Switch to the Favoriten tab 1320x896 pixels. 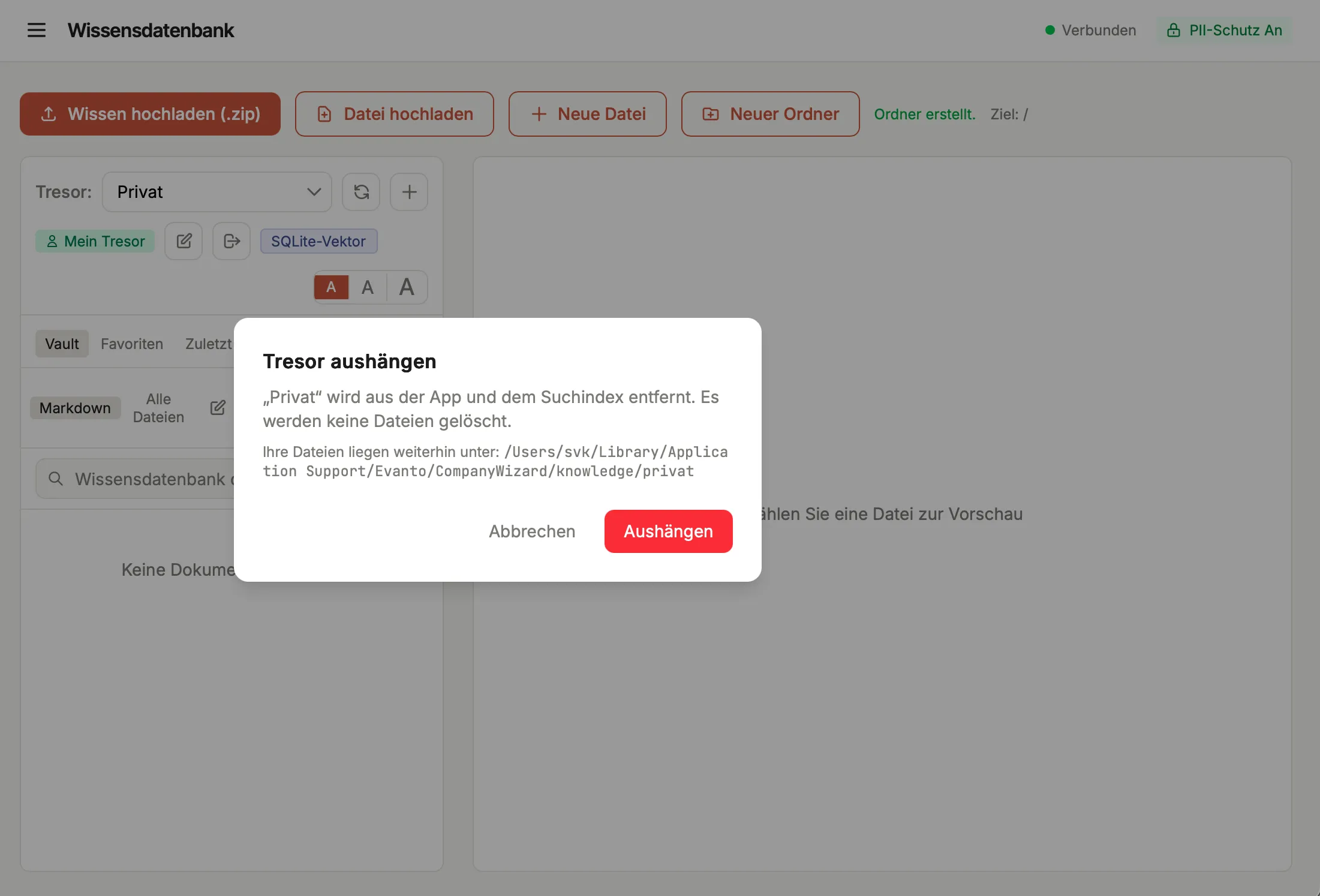(132, 344)
